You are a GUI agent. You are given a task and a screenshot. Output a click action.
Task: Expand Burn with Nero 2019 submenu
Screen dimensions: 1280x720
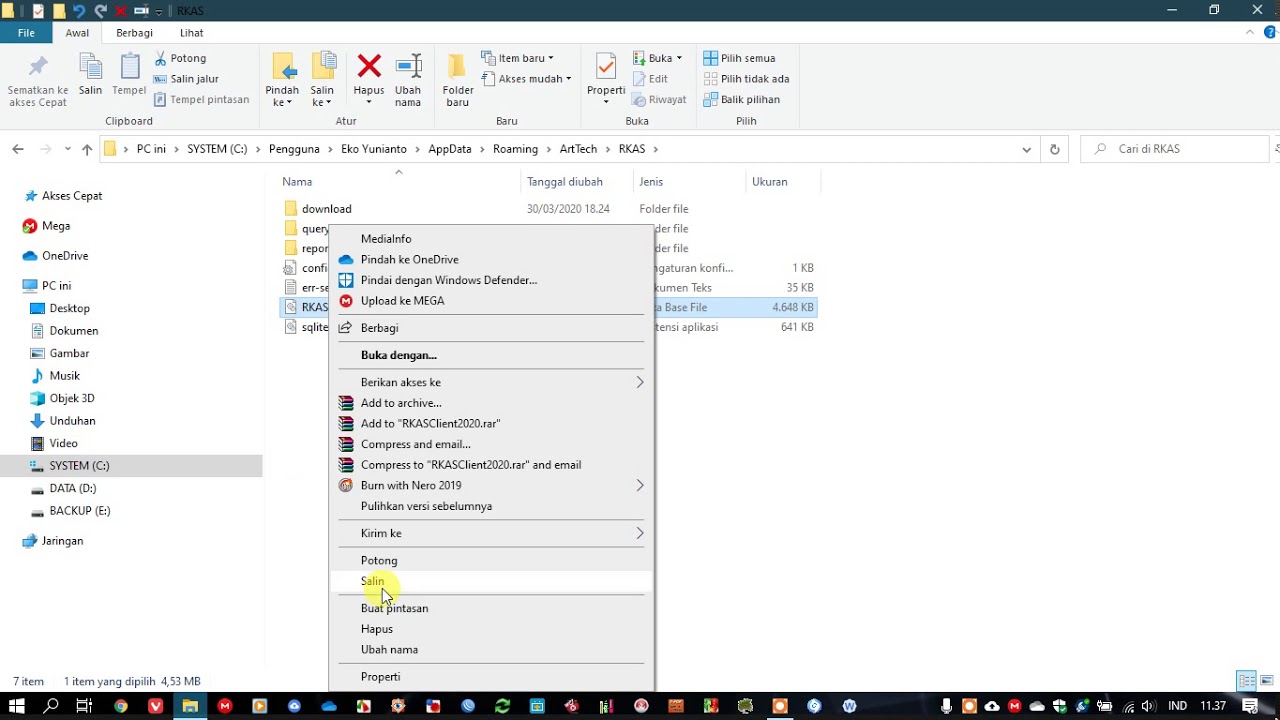(x=491, y=485)
